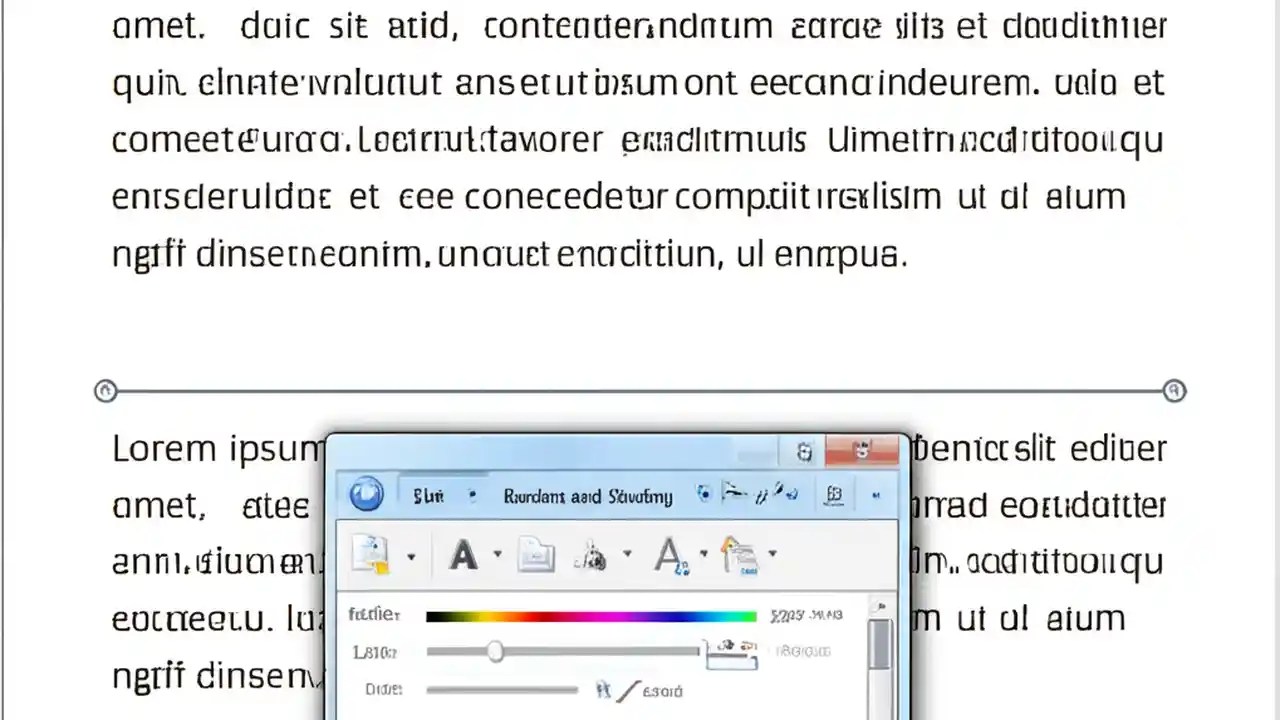Image resolution: width=1280 pixels, height=720 pixels.
Task: Select the Rurdant aad Savufmy header
Action: [588, 495]
